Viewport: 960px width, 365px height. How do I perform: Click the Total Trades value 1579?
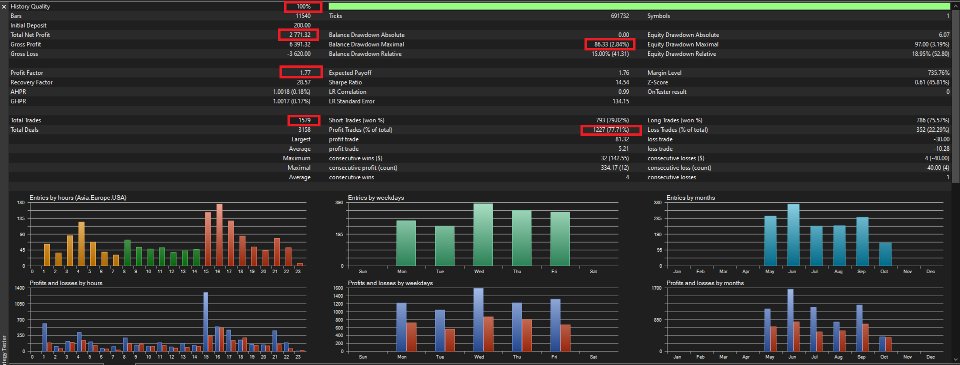click(304, 121)
